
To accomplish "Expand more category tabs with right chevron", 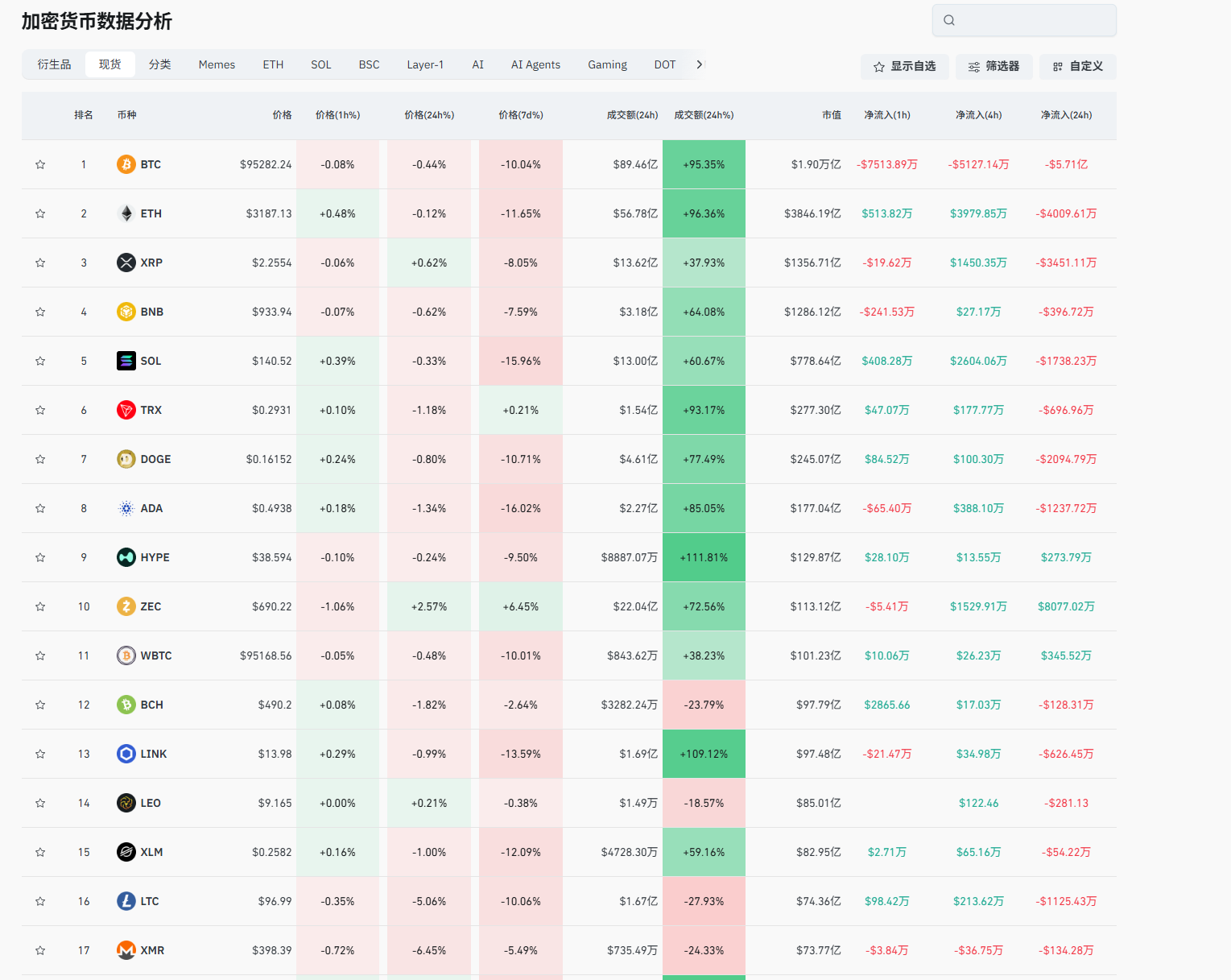I will pyautogui.click(x=699, y=64).
